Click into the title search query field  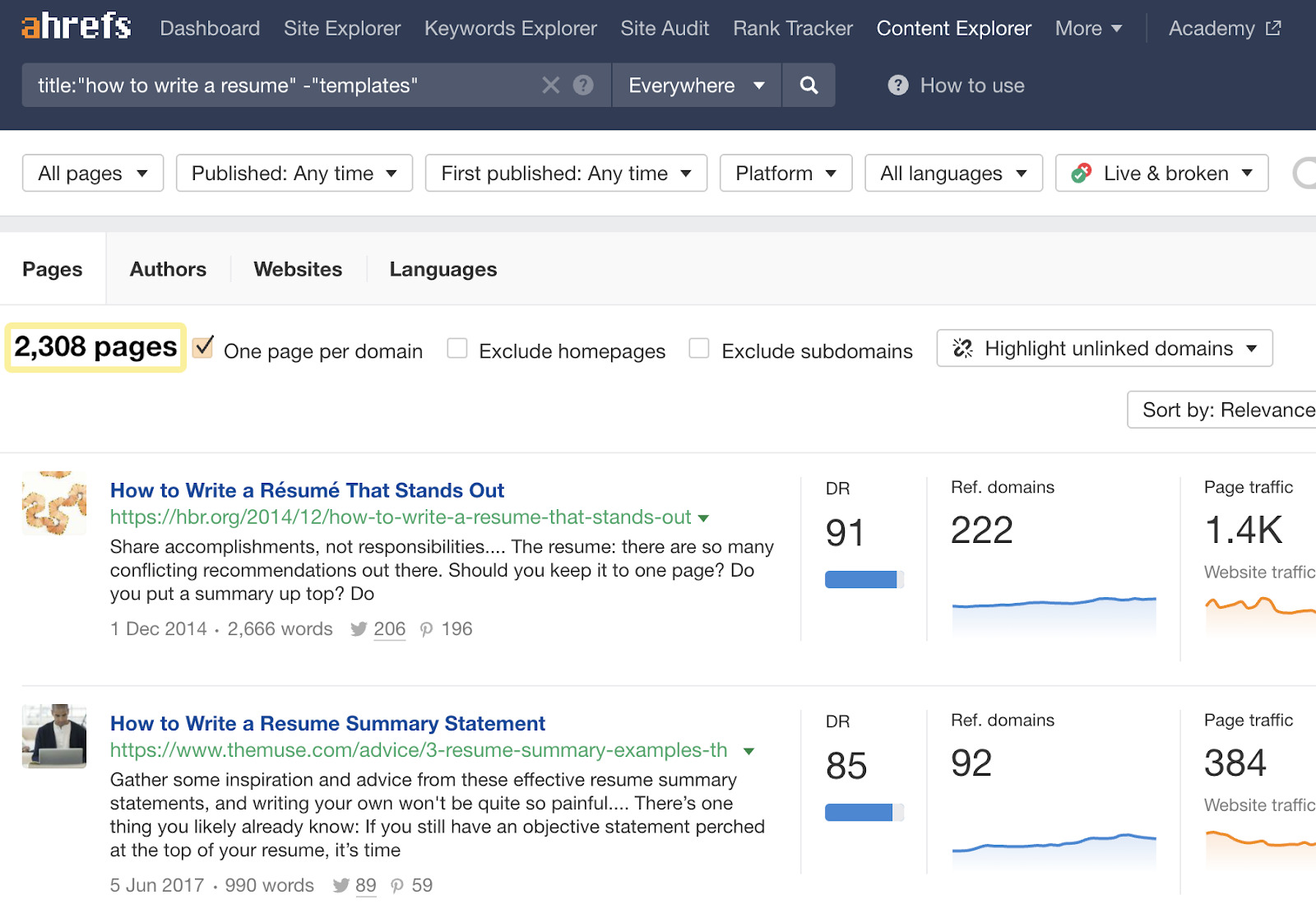click(280, 86)
